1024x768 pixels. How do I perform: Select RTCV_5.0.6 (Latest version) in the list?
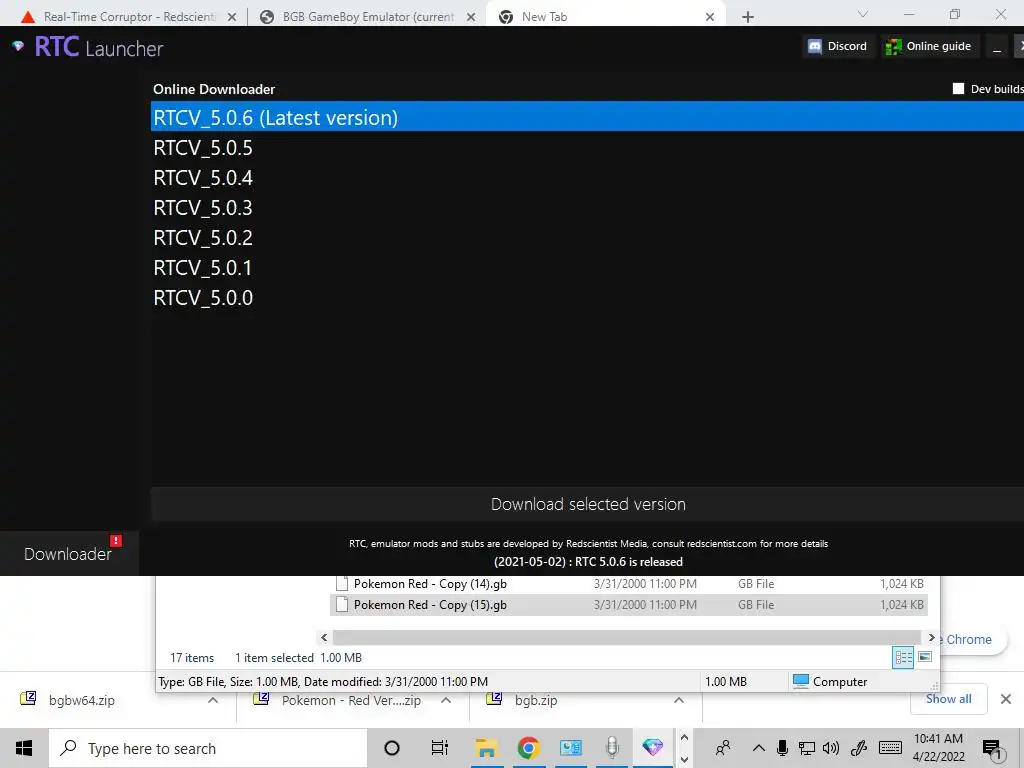[587, 117]
